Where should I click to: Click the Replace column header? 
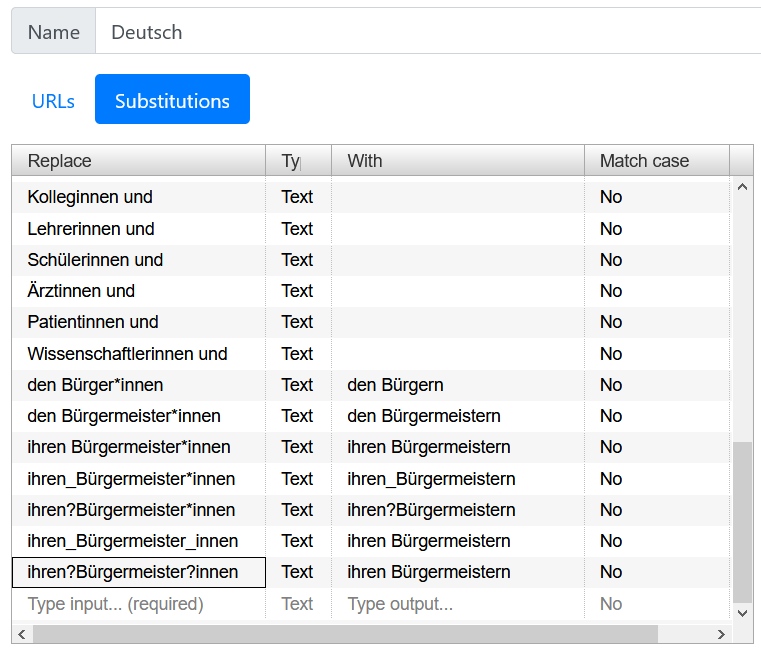(x=138, y=161)
